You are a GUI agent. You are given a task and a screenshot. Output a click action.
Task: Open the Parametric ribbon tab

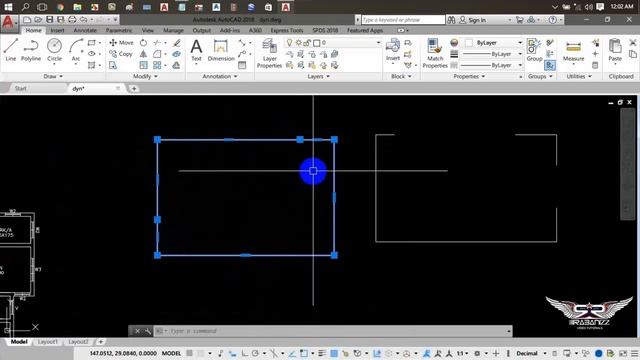[x=119, y=31]
